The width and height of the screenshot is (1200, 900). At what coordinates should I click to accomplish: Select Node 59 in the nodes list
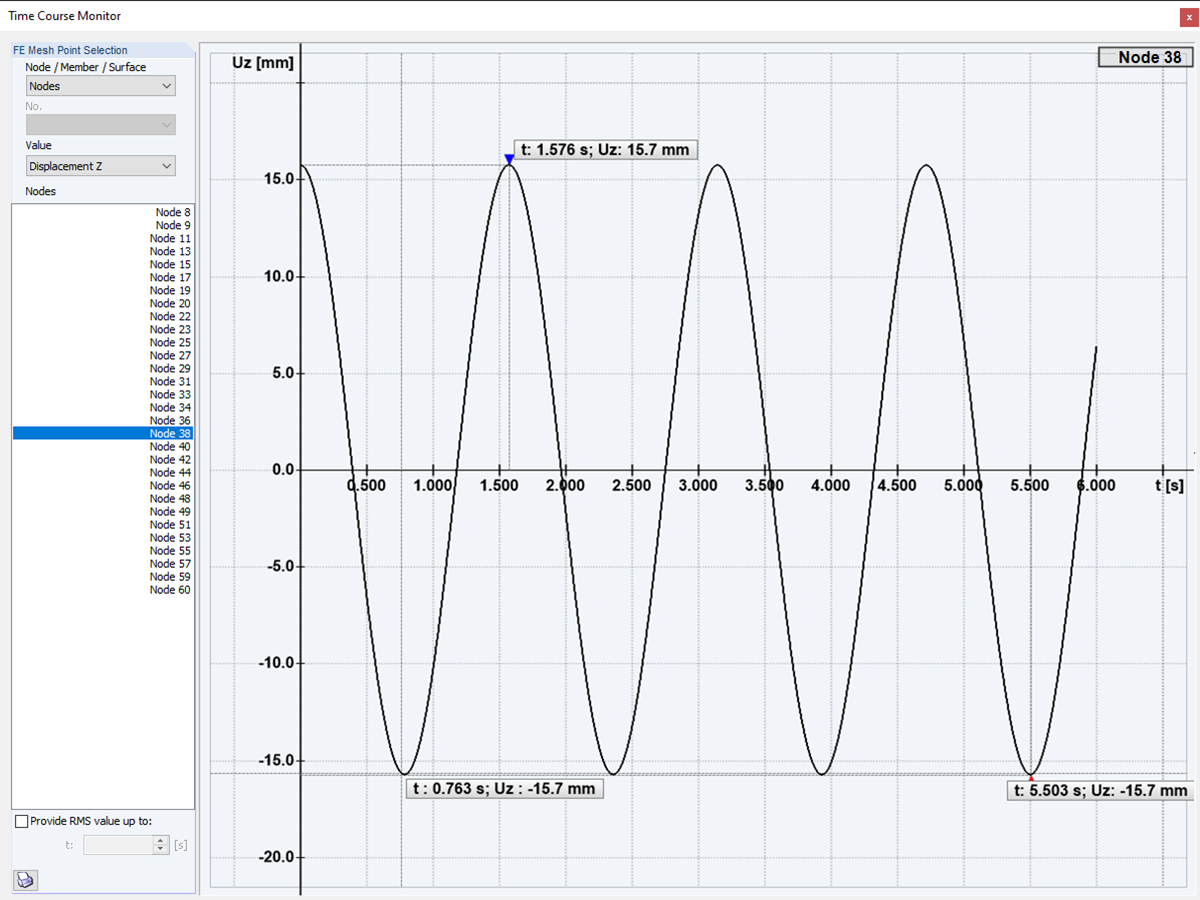pyautogui.click(x=102, y=576)
